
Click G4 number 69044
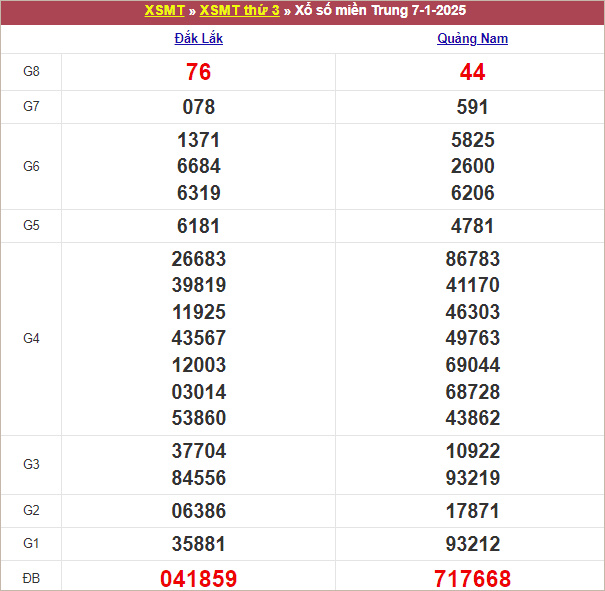tap(472, 365)
